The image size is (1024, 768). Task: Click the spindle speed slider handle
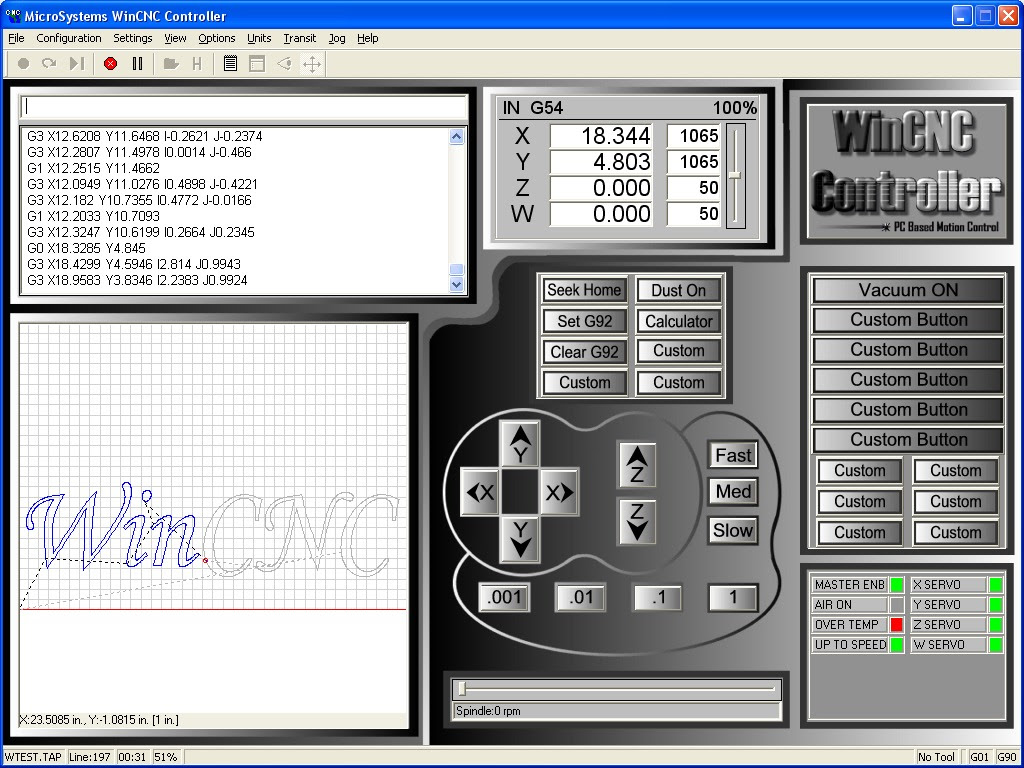[461, 688]
